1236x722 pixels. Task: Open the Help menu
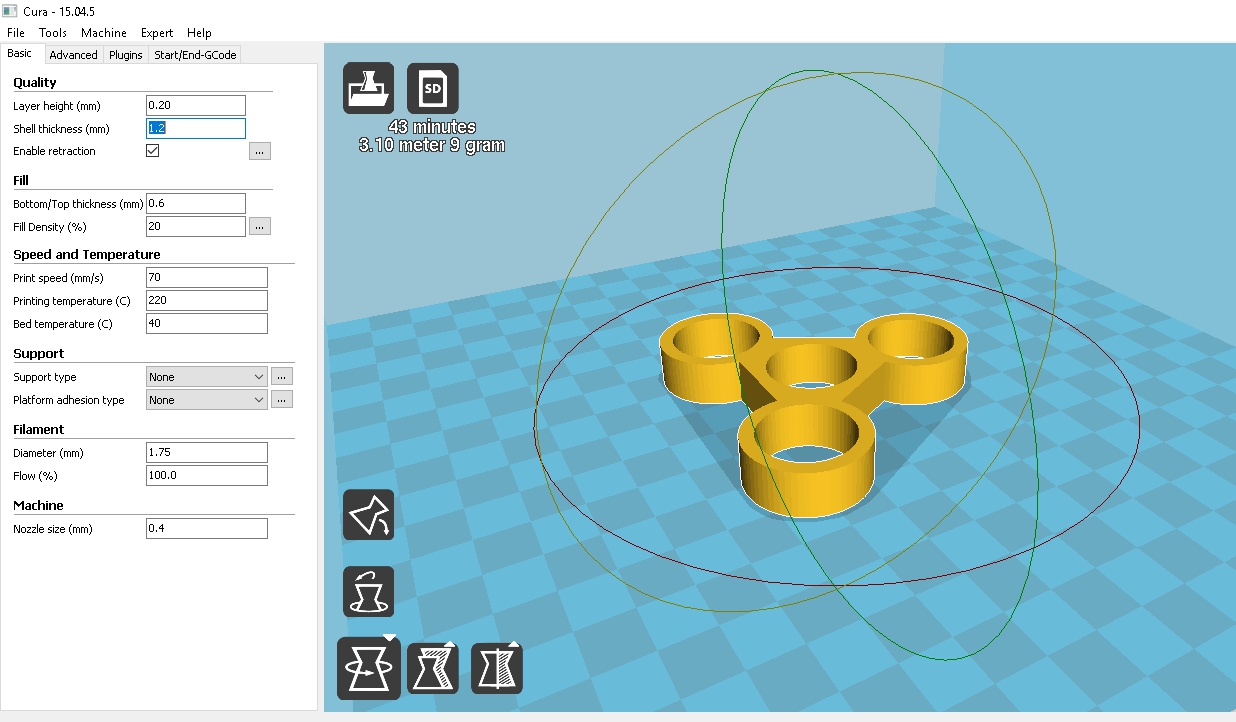(199, 33)
